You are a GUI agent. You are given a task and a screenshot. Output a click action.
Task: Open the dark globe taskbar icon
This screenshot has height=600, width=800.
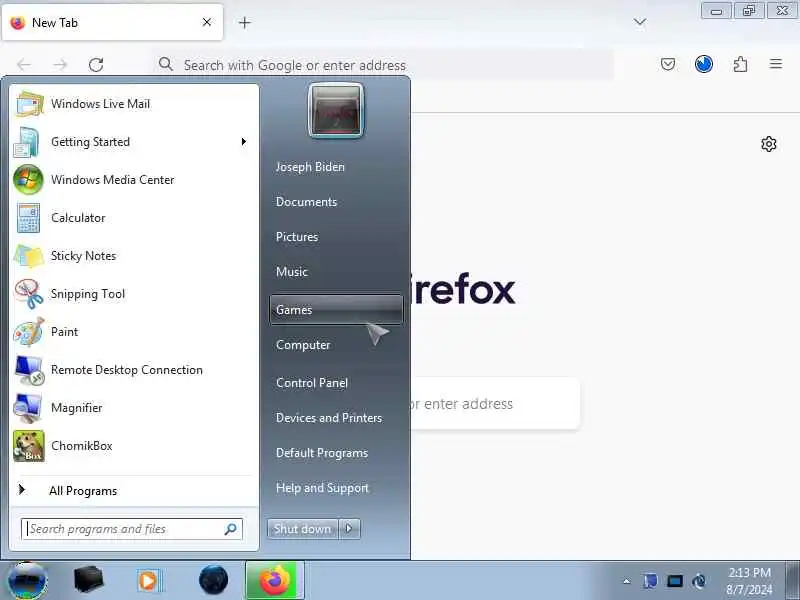213,580
